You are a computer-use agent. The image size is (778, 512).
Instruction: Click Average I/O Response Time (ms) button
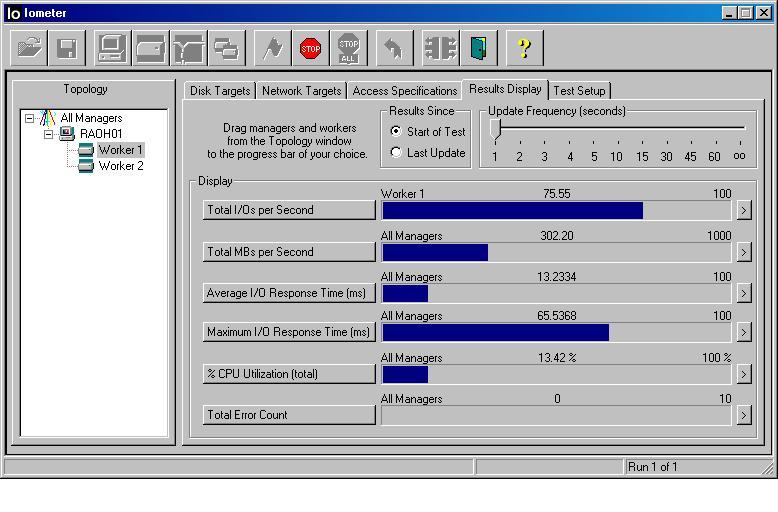point(289,293)
